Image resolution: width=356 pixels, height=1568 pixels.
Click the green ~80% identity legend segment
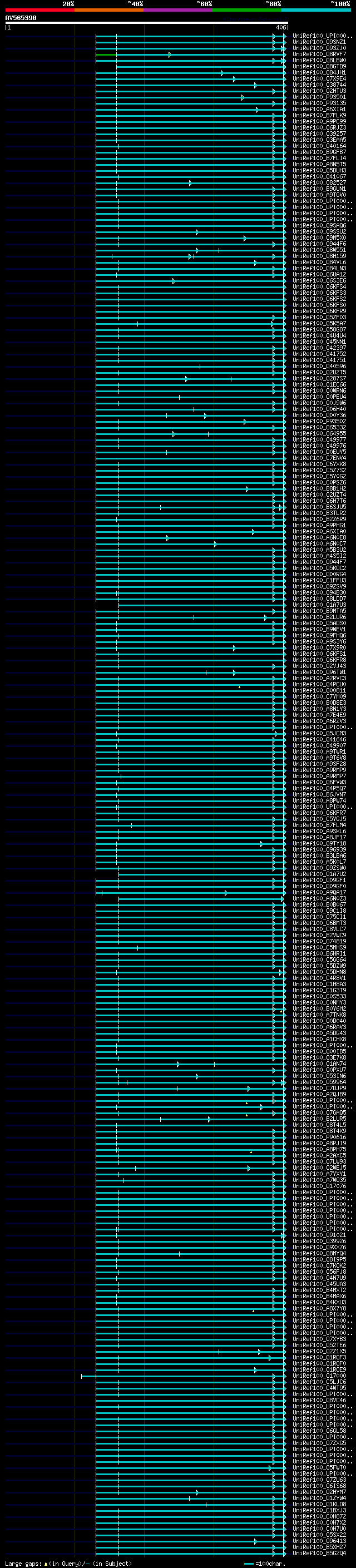(247, 11)
